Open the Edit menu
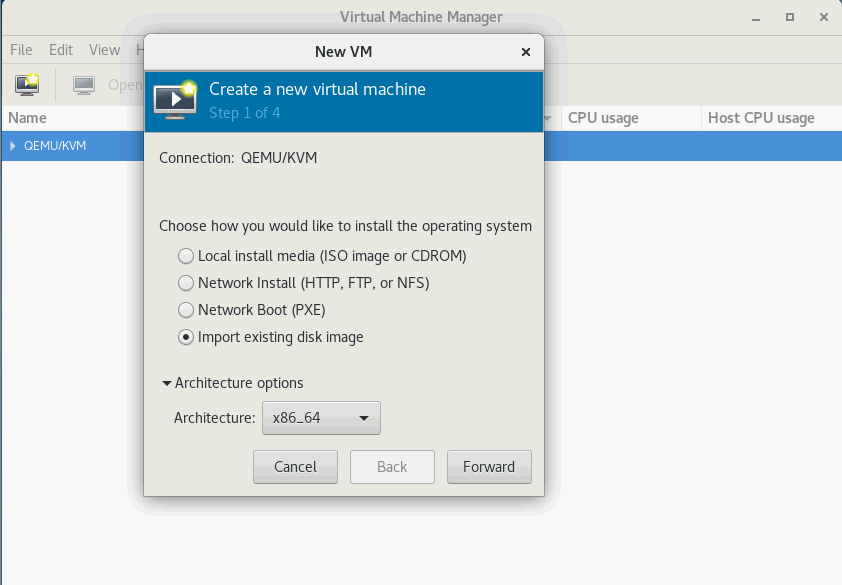The width and height of the screenshot is (842, 585). tap(61, 50)
